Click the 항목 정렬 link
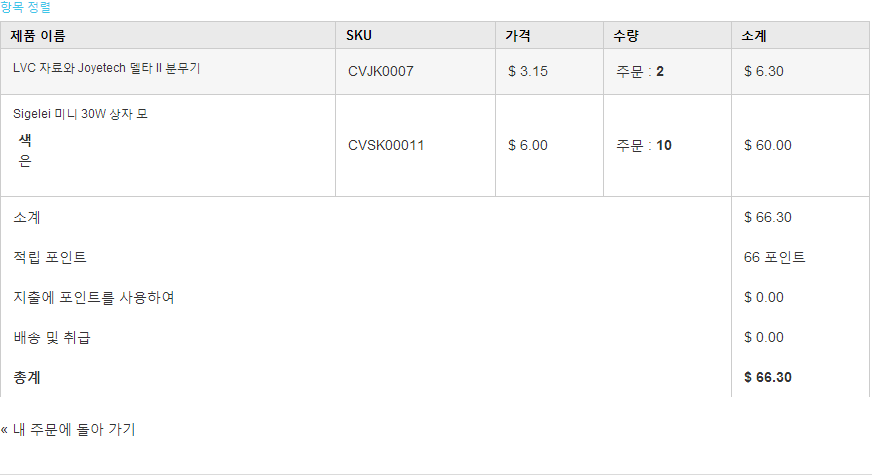 pyautogui.click(x=26, y=7)
